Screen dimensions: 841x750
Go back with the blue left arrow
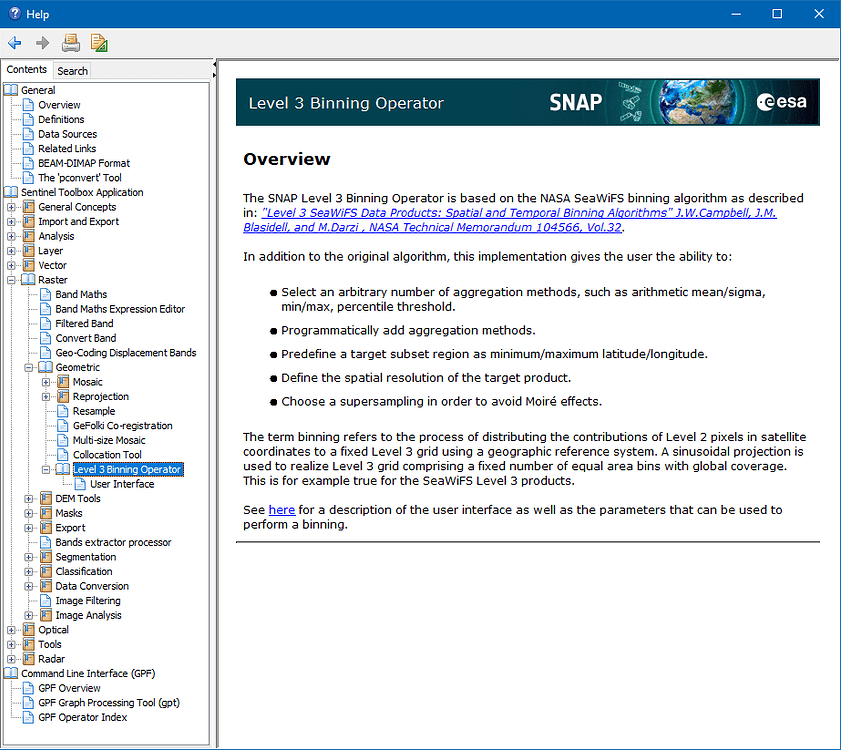click(14, 43)
